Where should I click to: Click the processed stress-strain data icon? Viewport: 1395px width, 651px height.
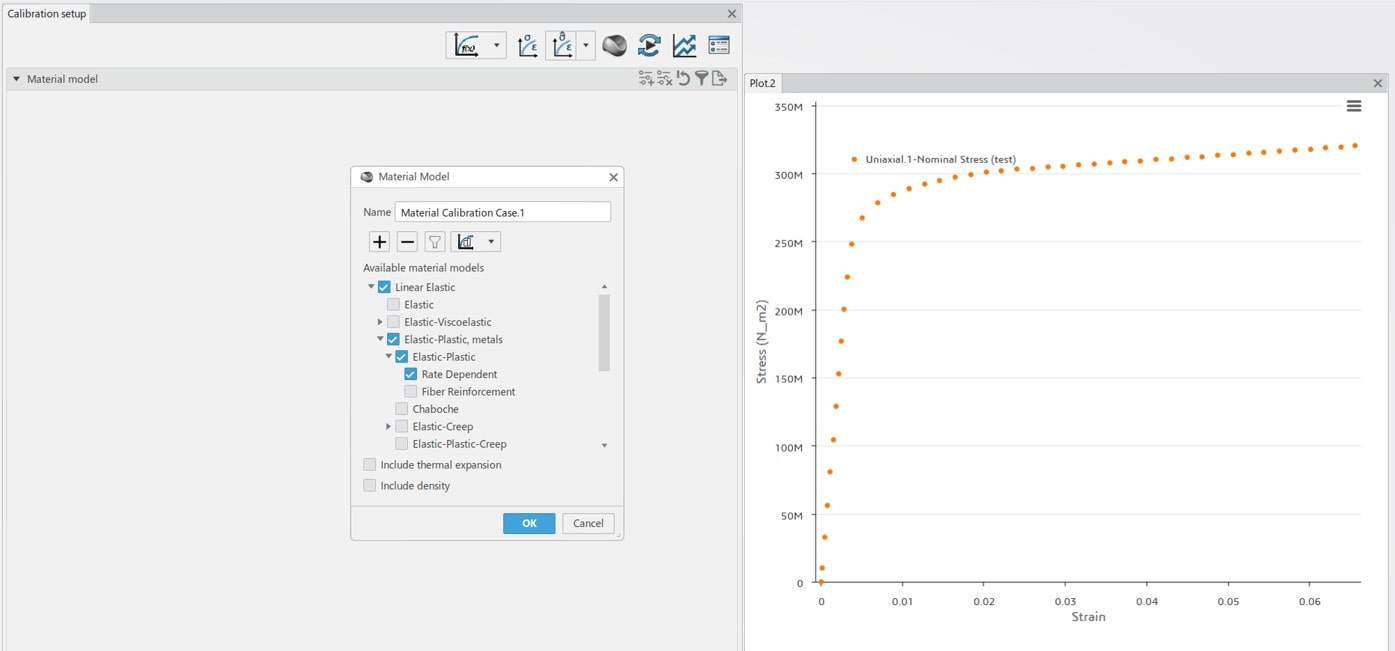[562, 45]
